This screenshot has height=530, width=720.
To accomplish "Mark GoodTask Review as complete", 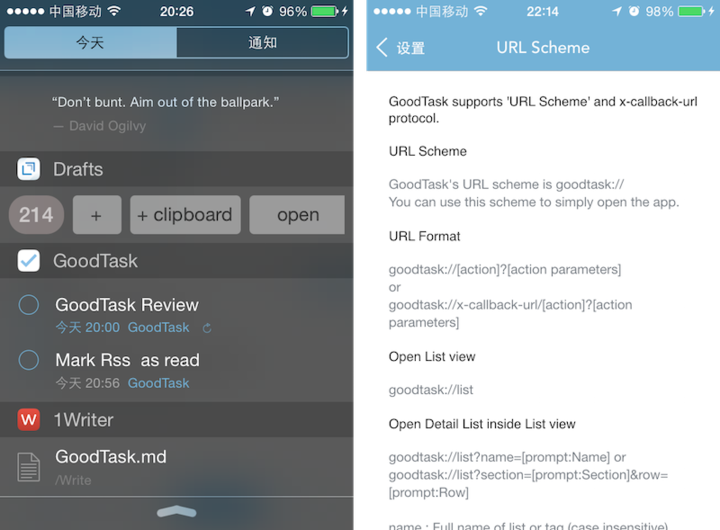I will (x=29, y=306).
